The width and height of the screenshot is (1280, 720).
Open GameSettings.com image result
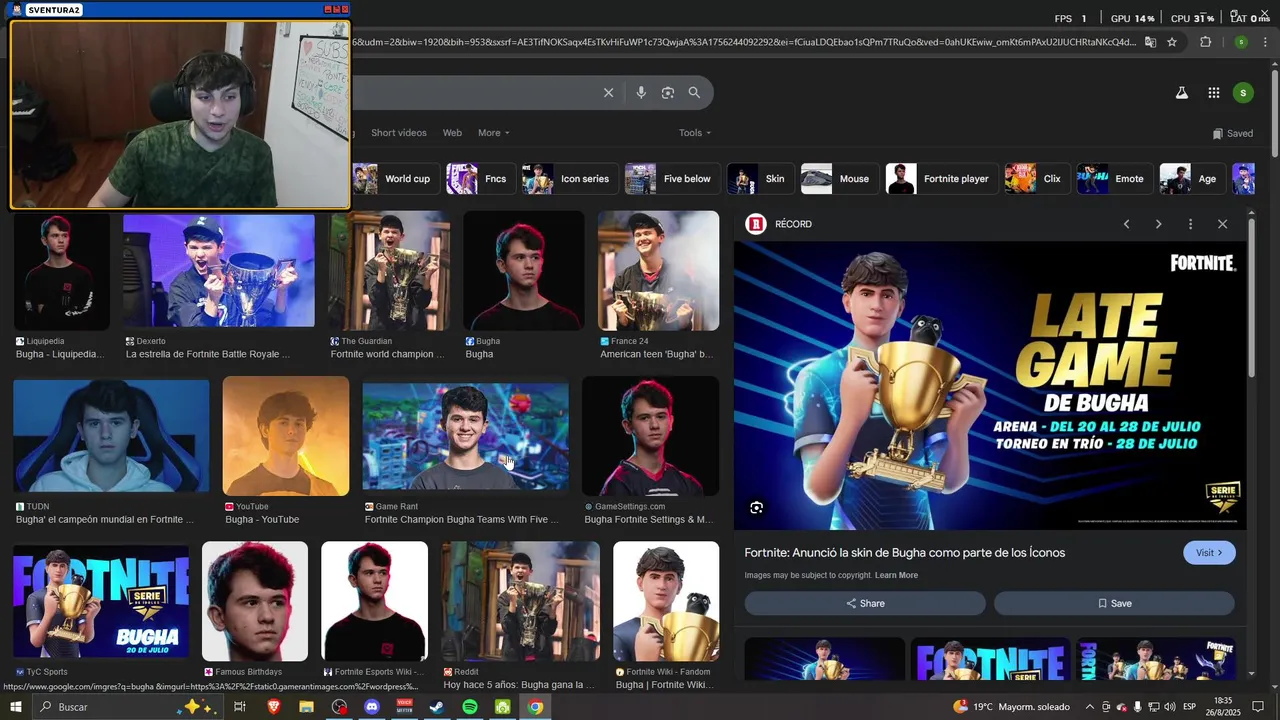[650, 437]
